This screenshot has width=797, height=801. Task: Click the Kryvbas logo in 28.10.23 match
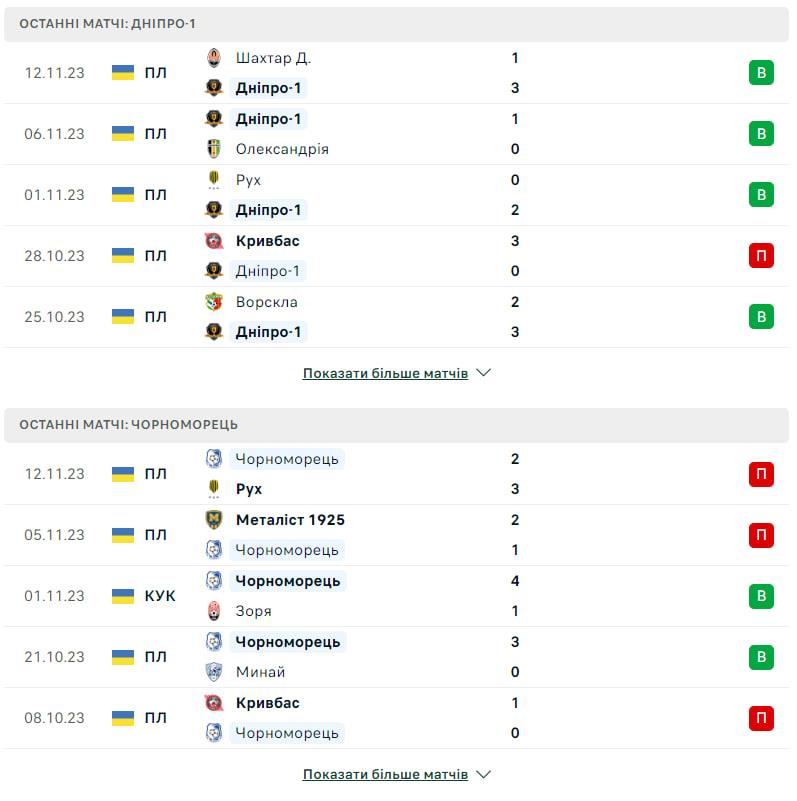(x=214, y=241)
